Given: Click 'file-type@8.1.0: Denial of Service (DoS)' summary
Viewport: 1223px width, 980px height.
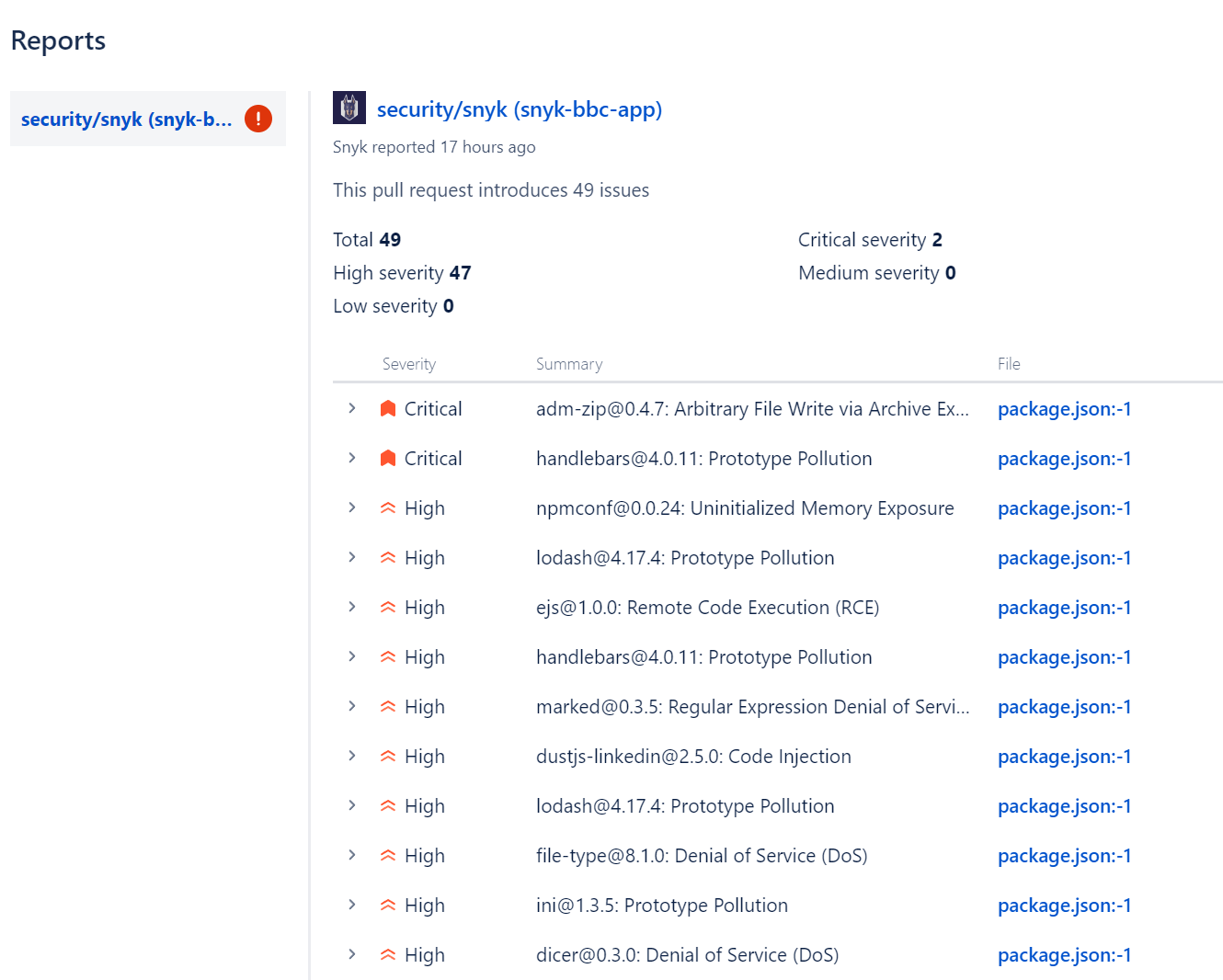Looking at the screenshot, I should pos(702,856).
